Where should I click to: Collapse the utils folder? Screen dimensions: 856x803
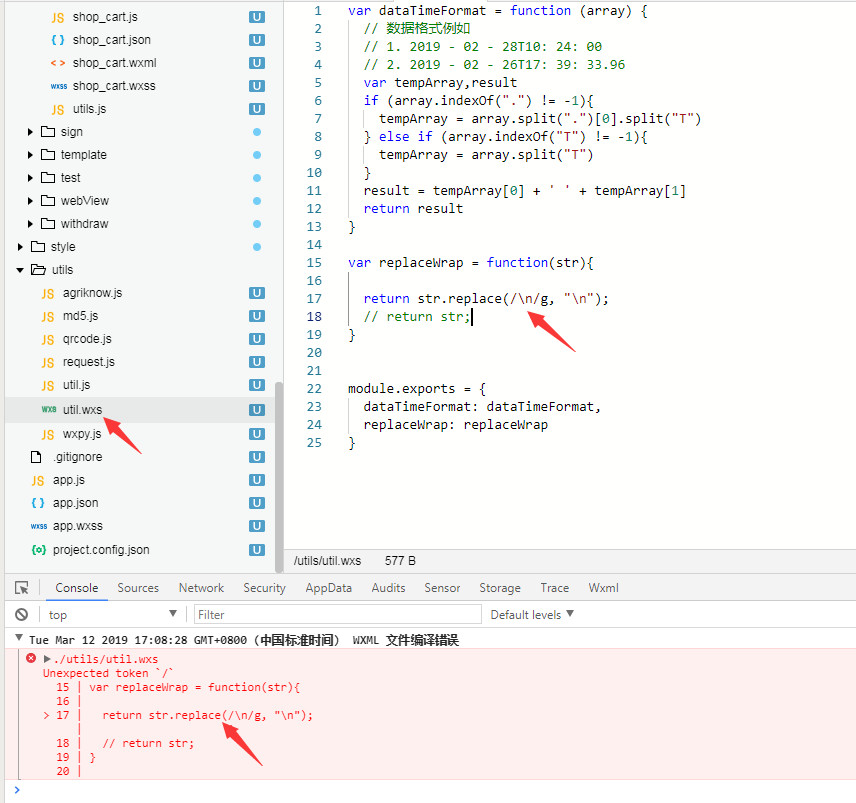[20, 270]
